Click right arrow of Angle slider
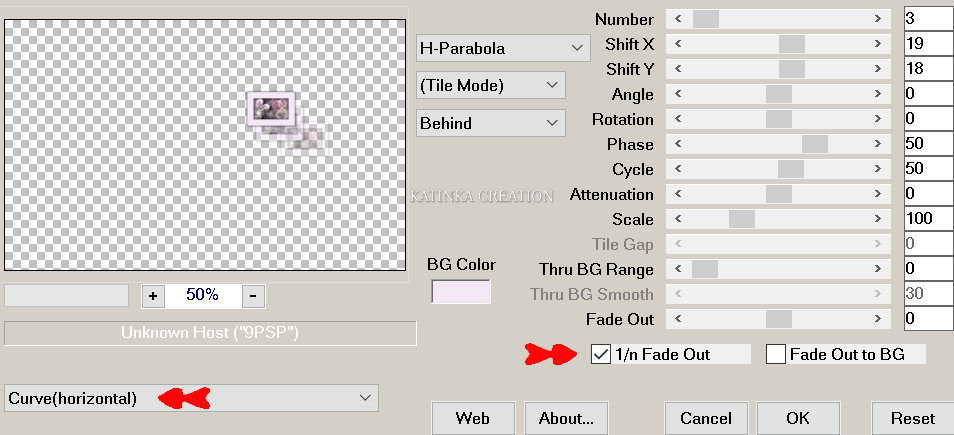 [x=879, y=94]
